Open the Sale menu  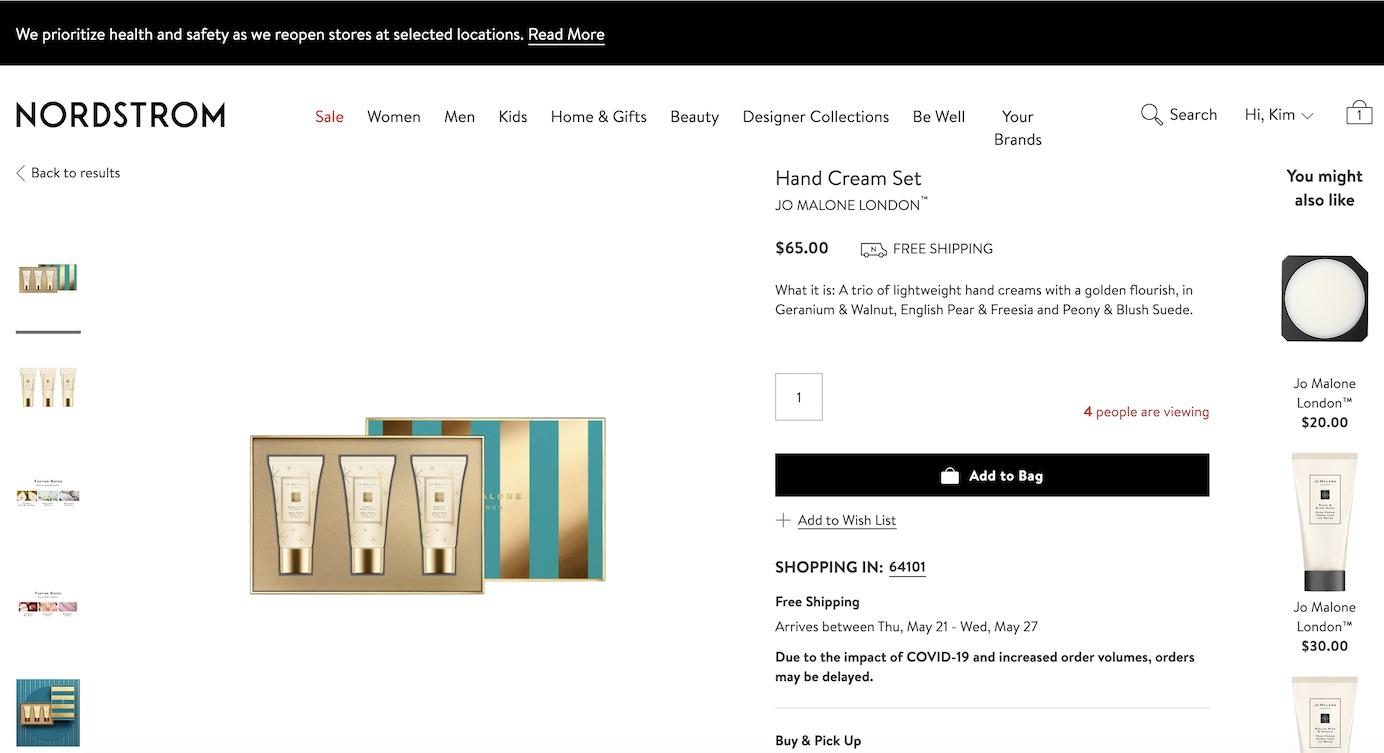[329, 117]
